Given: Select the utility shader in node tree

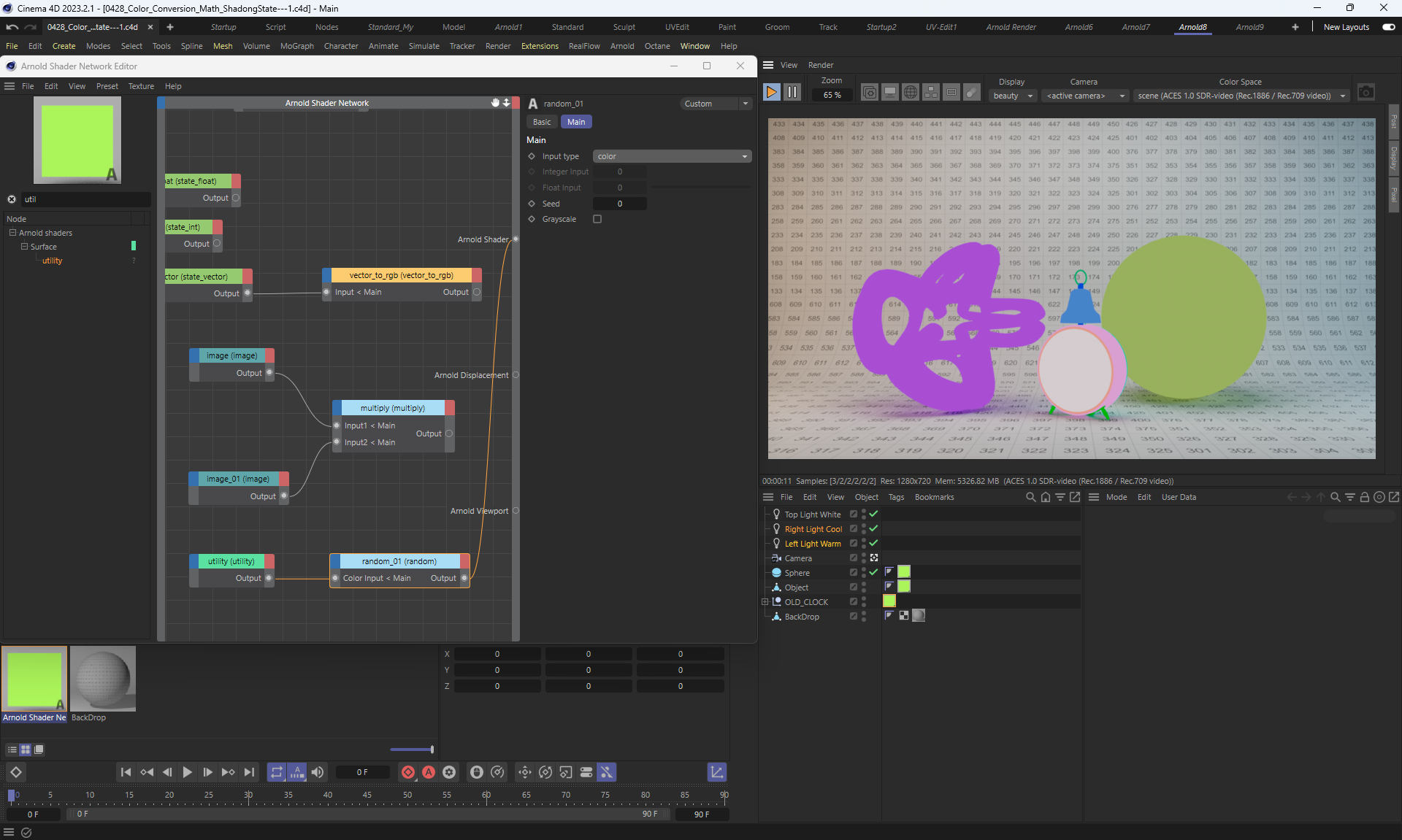Looking at the screenshot, I should point(52,261).
